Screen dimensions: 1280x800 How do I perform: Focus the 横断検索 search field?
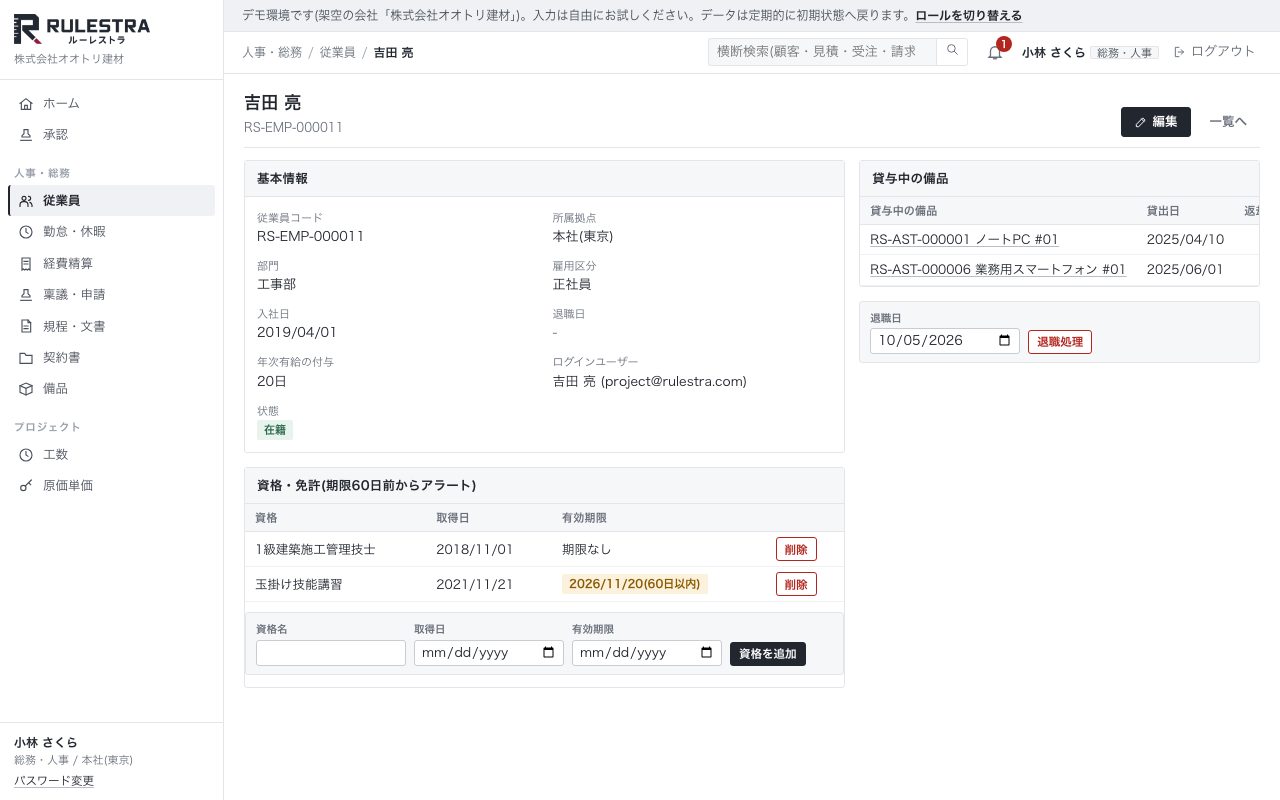point(822,51)
